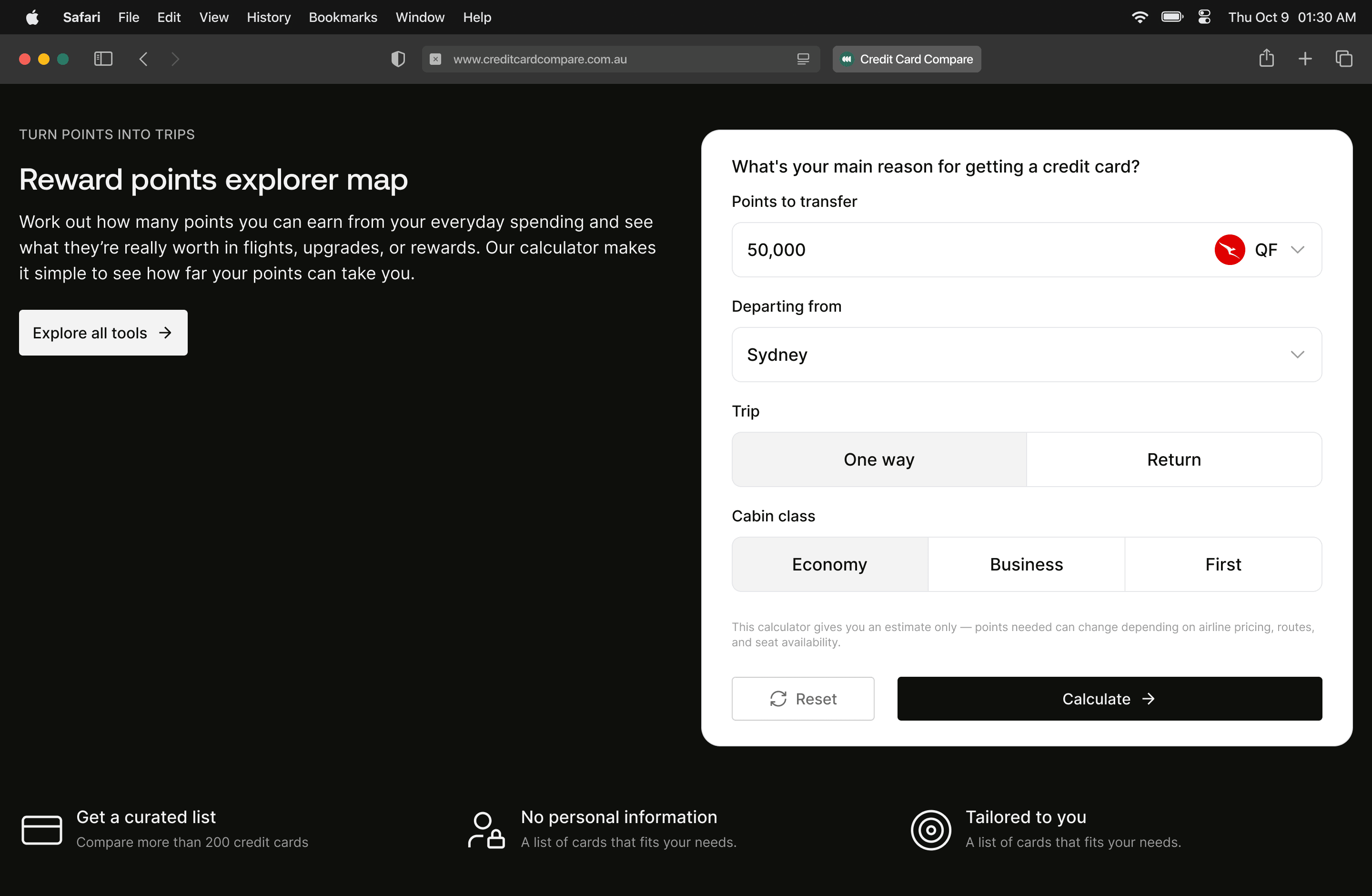The height and width of the screenshot is (896, 1372).
Task: Click the 50,000 points input field
Action: coord(951,250)
